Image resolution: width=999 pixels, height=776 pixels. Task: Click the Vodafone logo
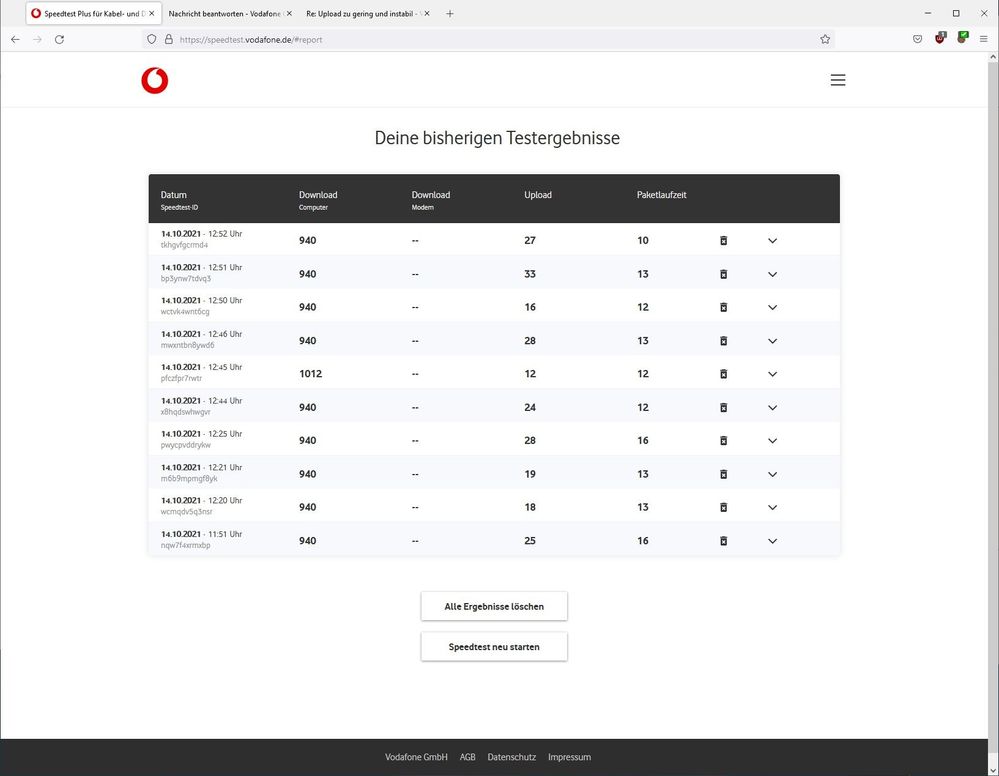155,80
